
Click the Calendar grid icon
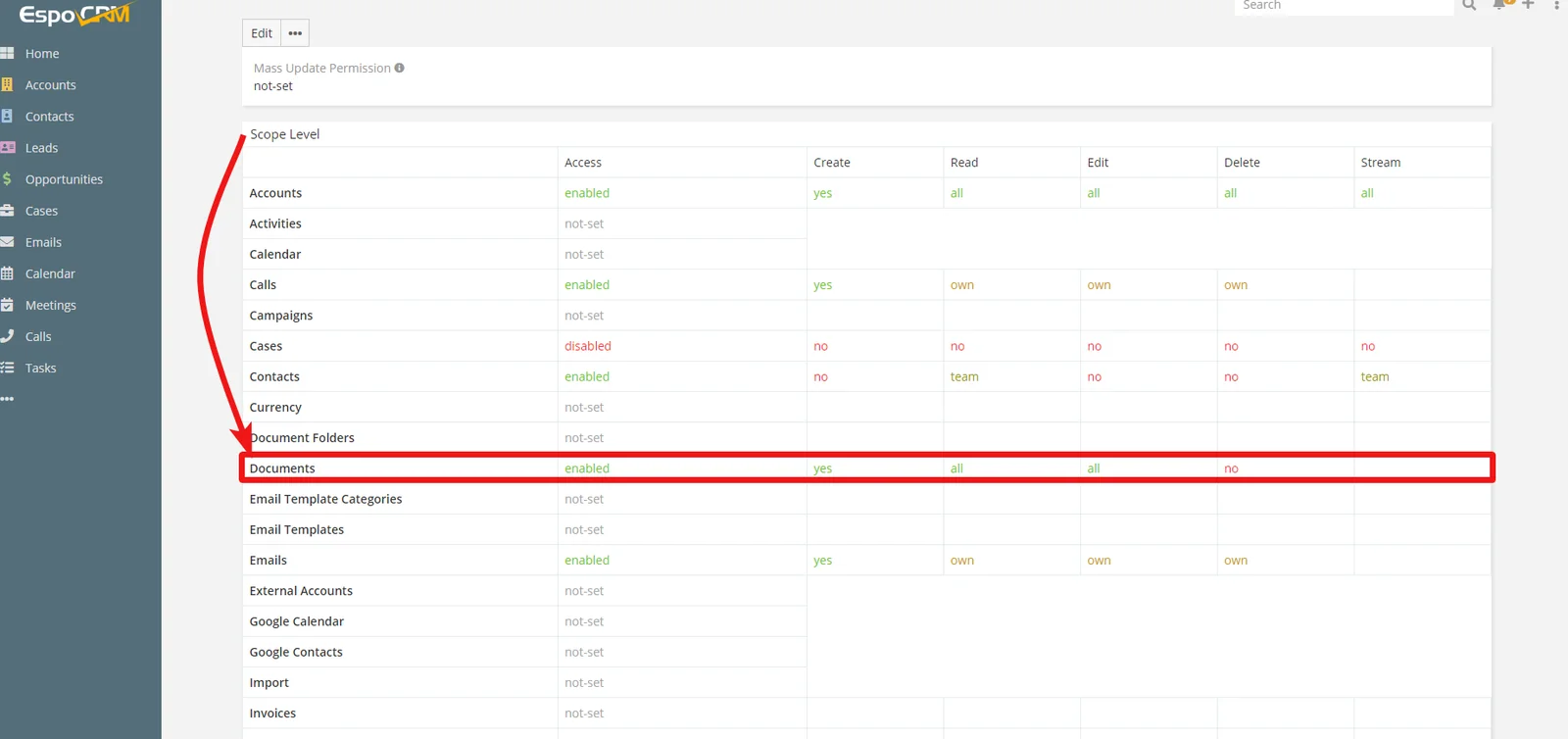[x=7, y=272]
